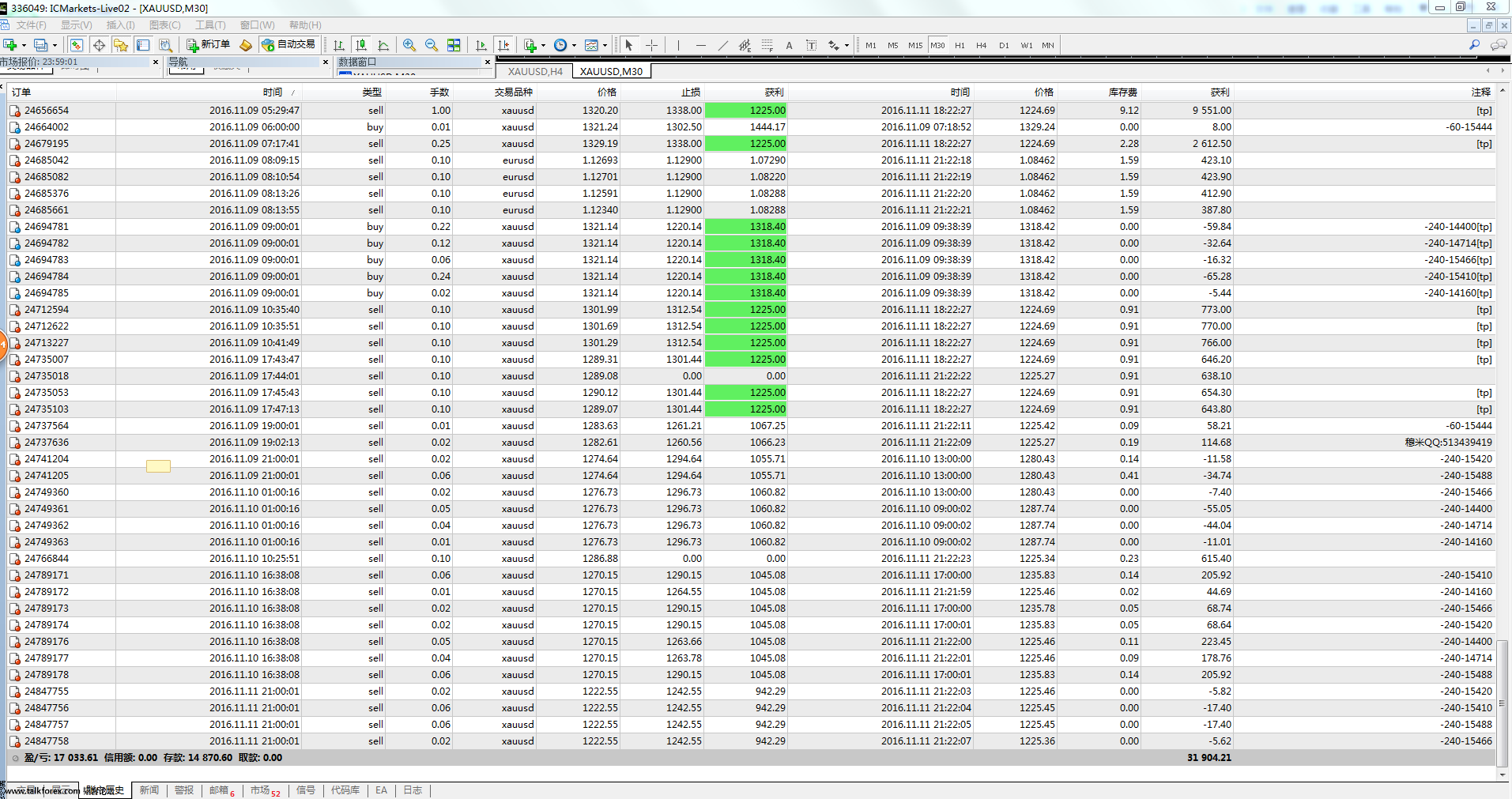
Task: Toggle chart auto scroll
Action: click(x=481, y=45)
